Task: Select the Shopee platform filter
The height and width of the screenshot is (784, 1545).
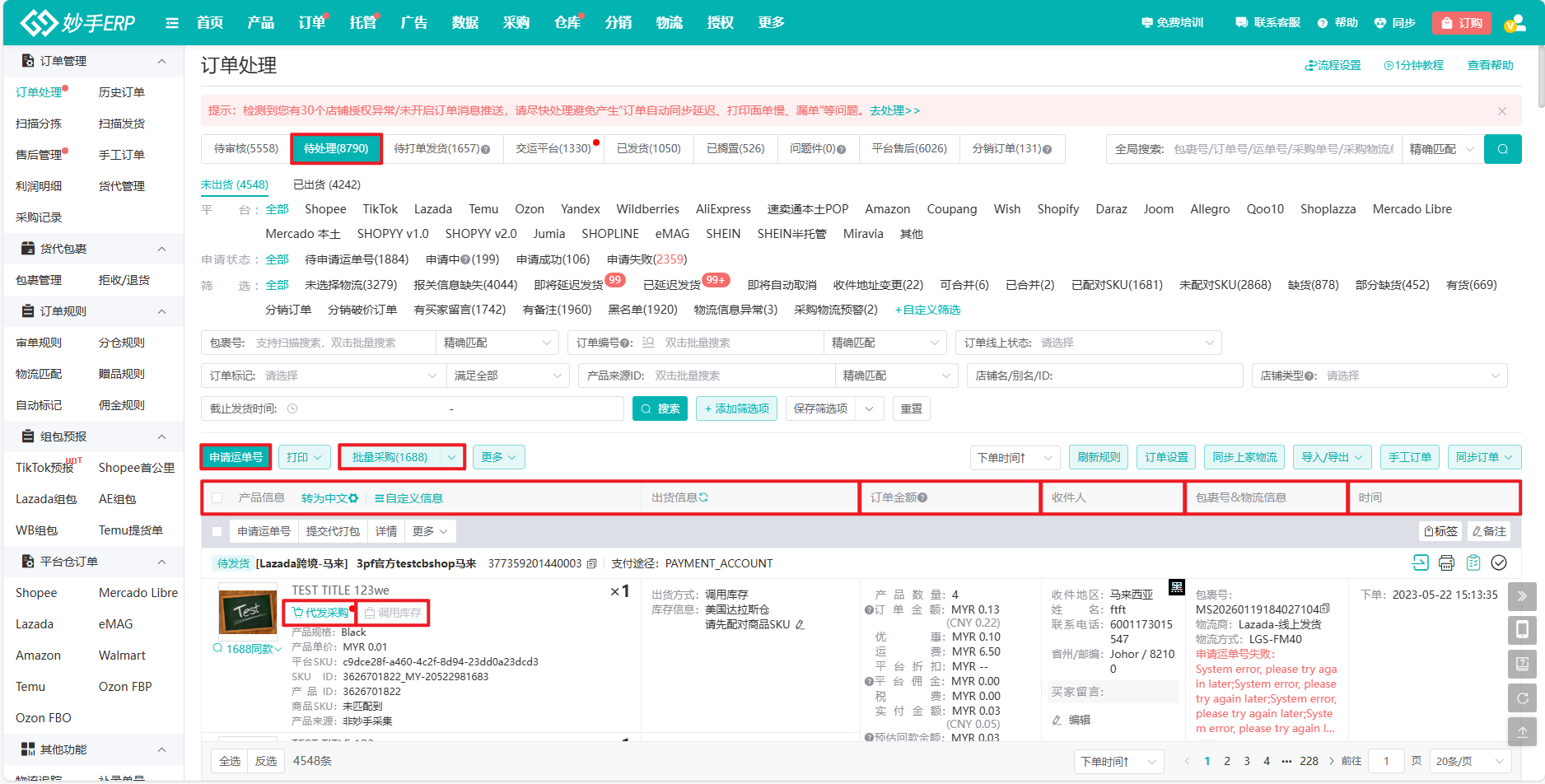Action: (325, 209)
